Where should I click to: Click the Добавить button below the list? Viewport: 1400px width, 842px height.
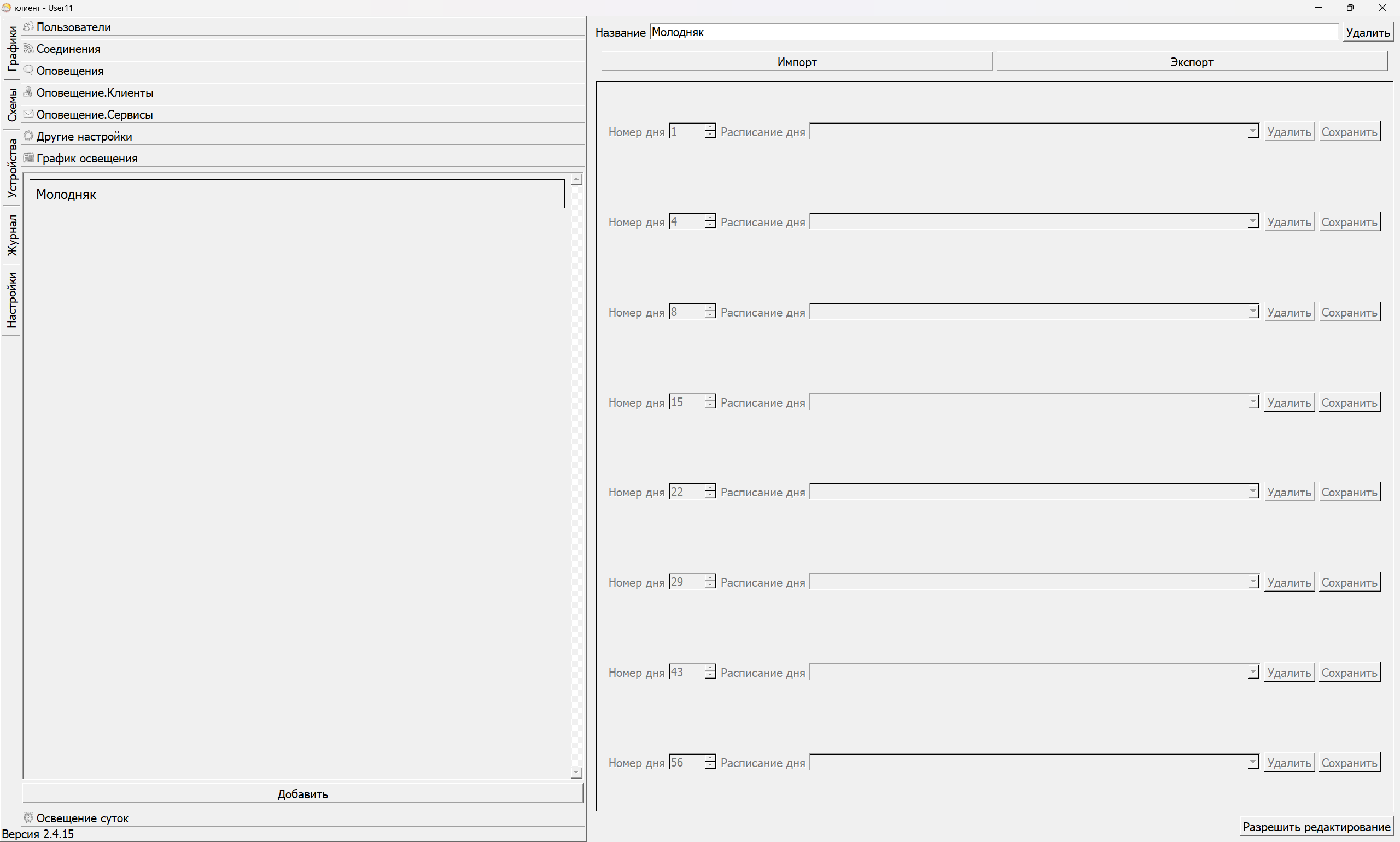coord(302,794)
